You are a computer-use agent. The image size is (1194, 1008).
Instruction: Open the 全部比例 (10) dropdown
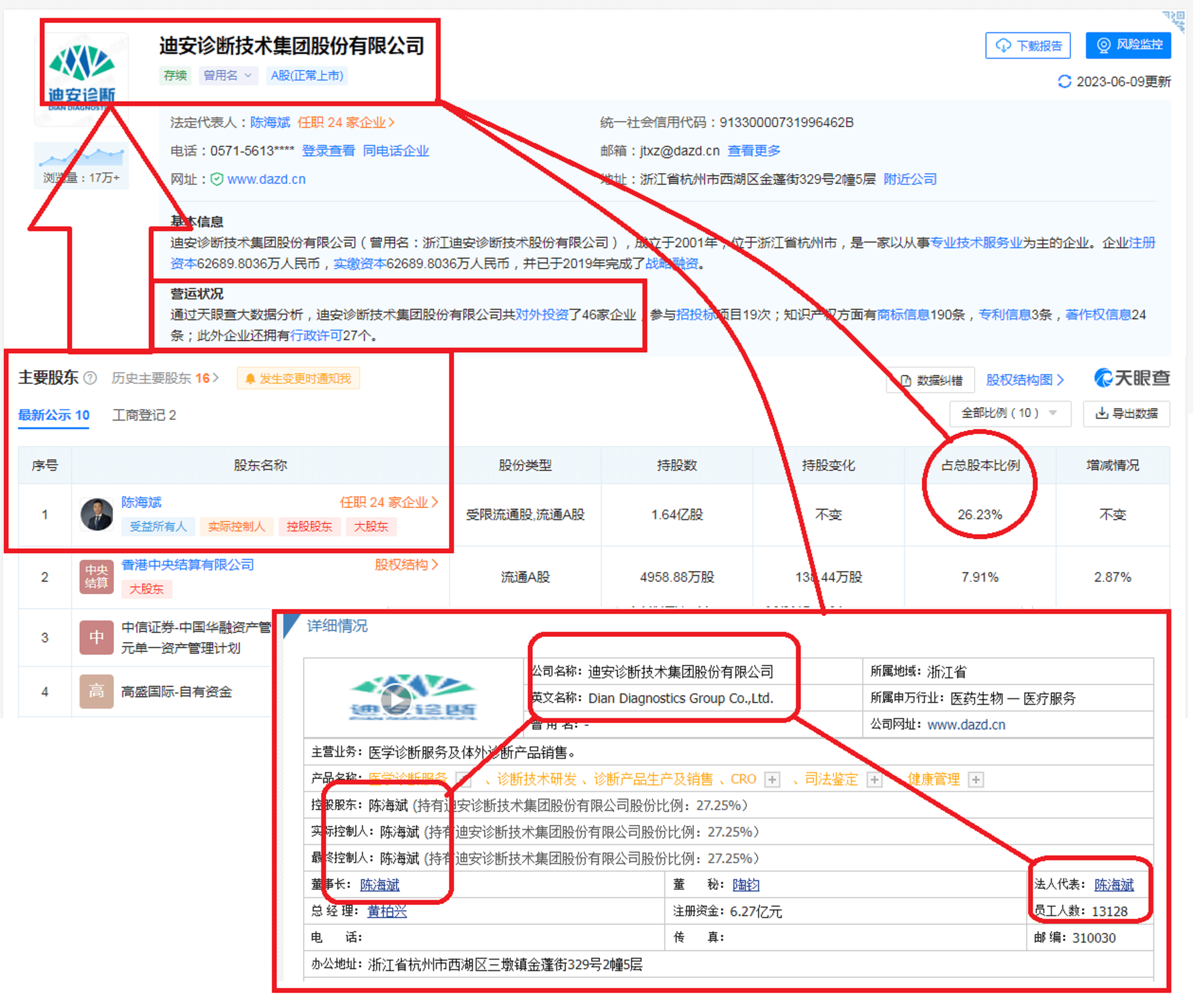(x=1010, y=413)
